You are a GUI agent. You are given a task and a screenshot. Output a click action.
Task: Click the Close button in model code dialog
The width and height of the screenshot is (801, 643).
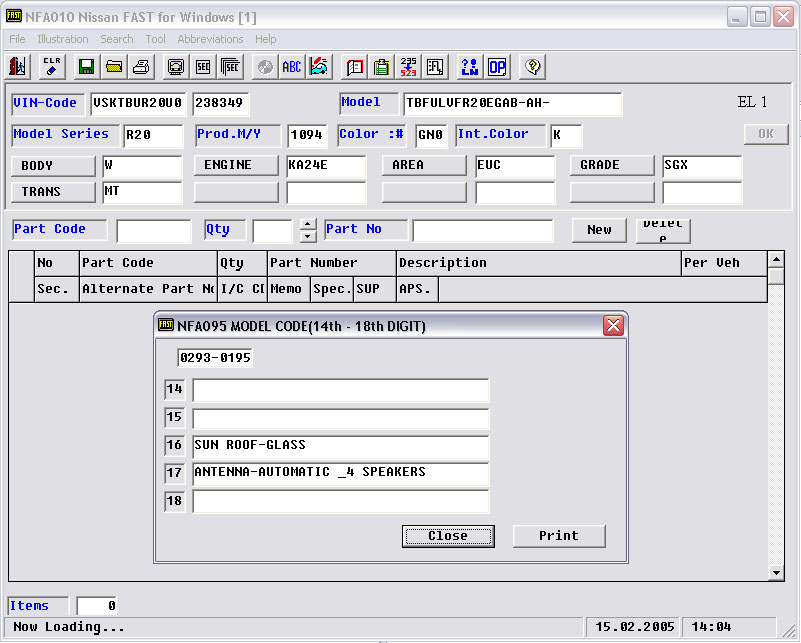pyautogui.click(x=448, y=536)
